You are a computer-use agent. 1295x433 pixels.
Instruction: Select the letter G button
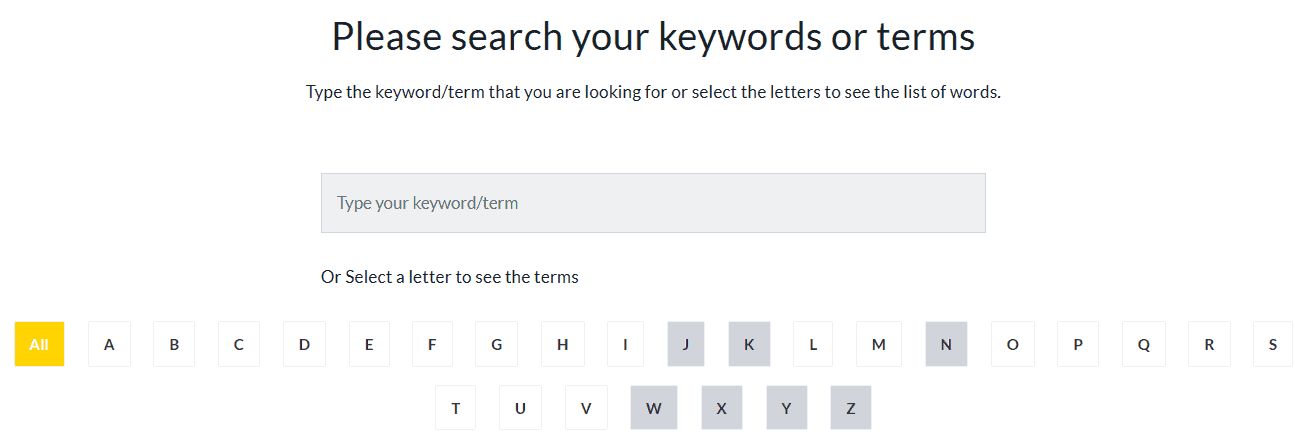click(496, 344)
